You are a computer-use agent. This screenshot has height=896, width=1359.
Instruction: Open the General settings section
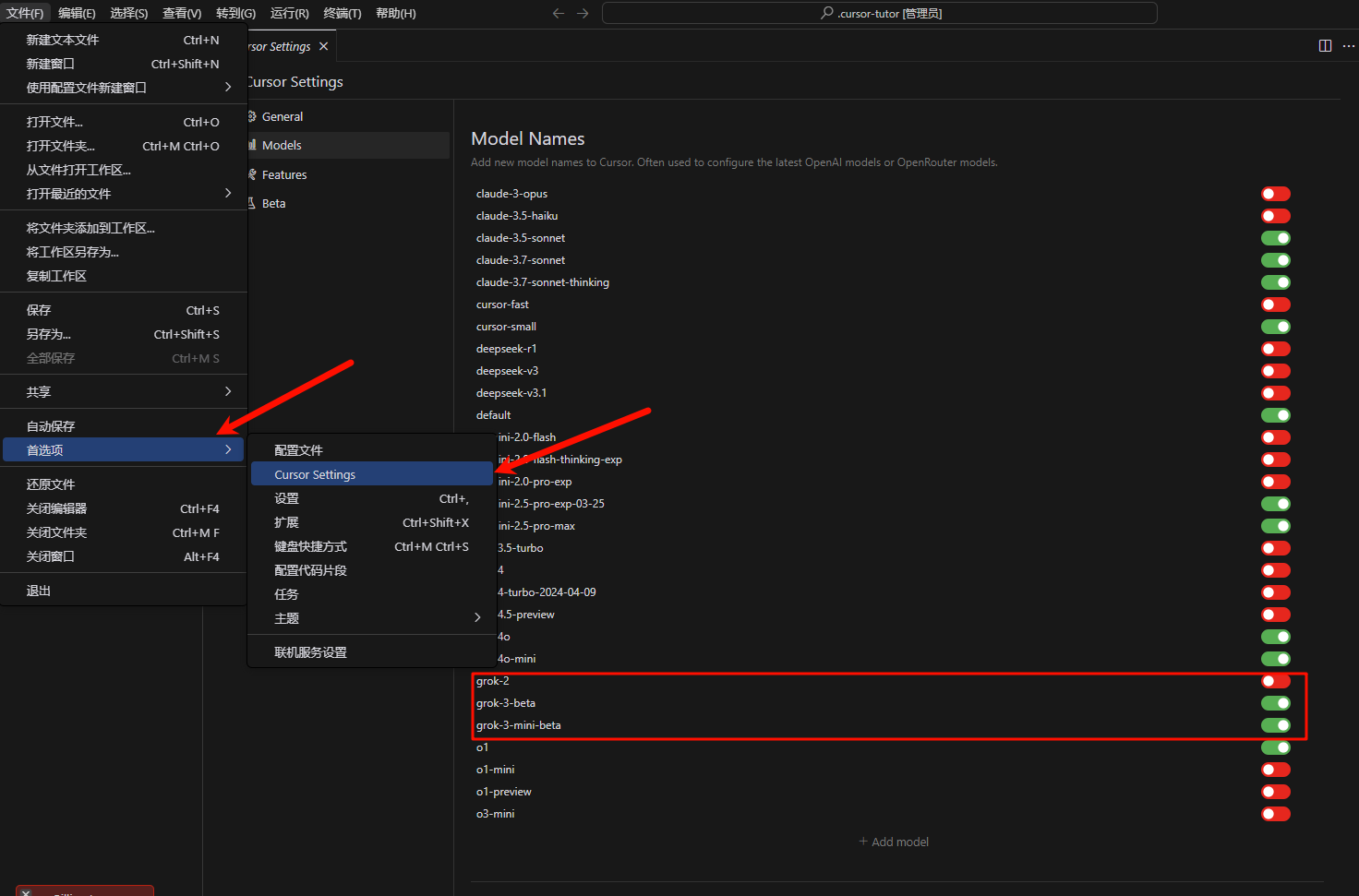(x=347, y=116)
